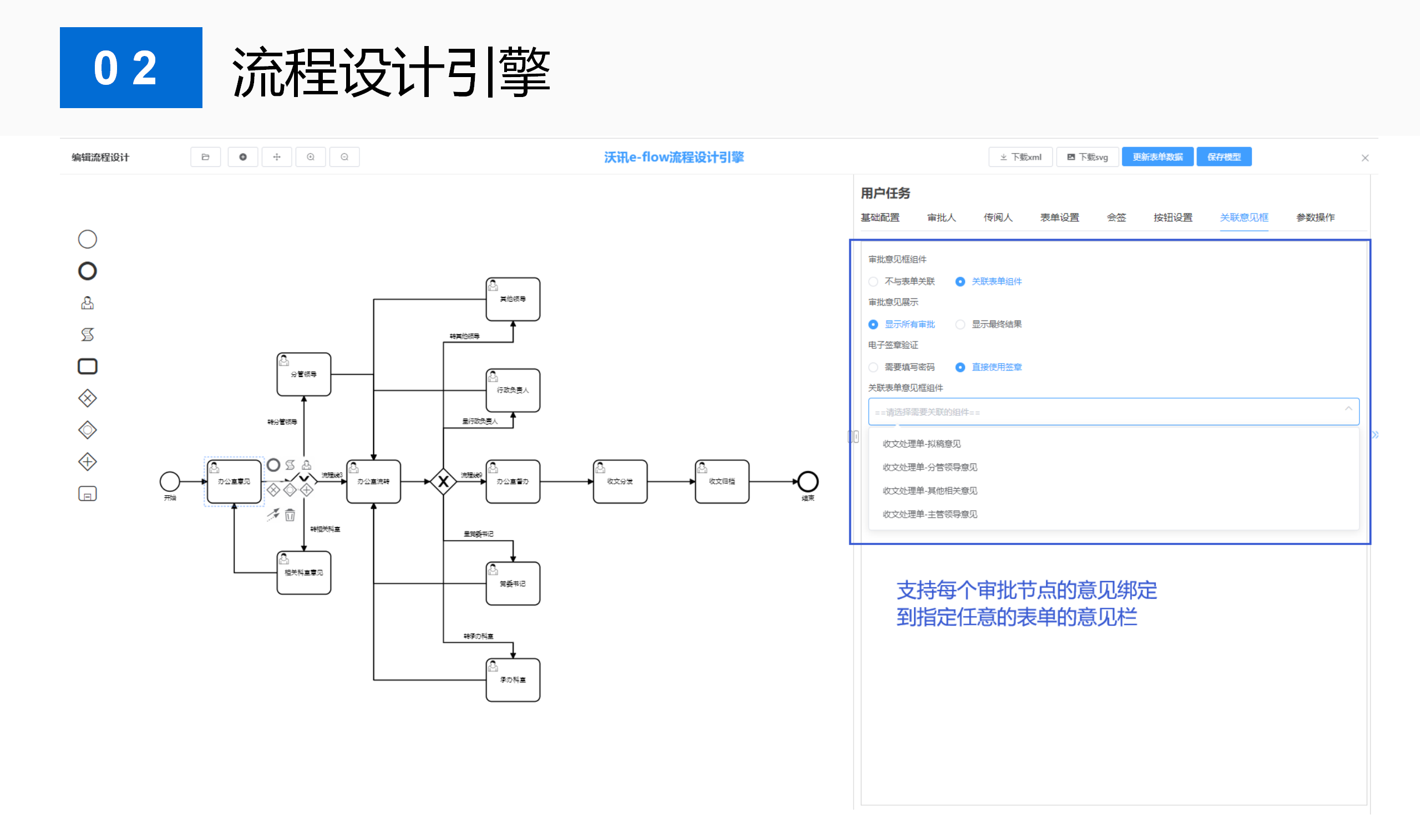1420x840 pixels.
Task: Select the 不与表单关联 radio option
Action: coord(873,281)
